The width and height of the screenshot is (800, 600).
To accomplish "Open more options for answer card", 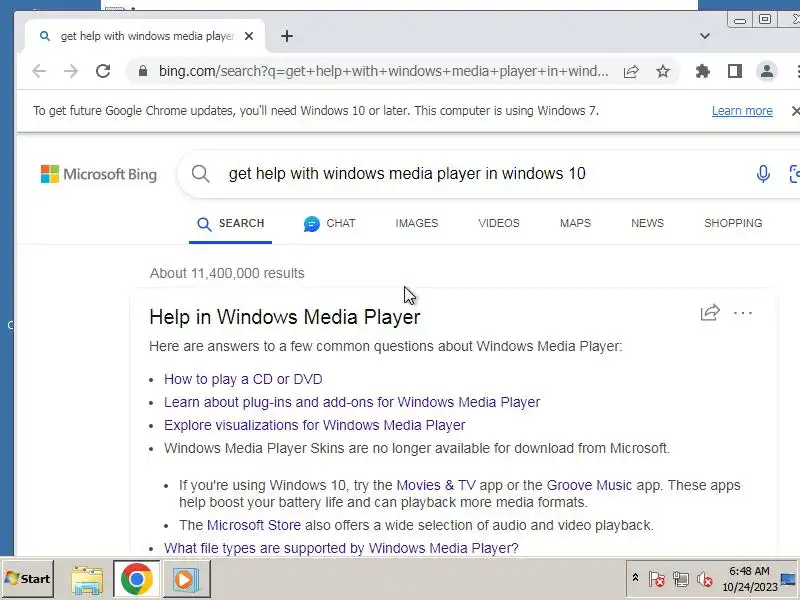I will tap(742, 313).
